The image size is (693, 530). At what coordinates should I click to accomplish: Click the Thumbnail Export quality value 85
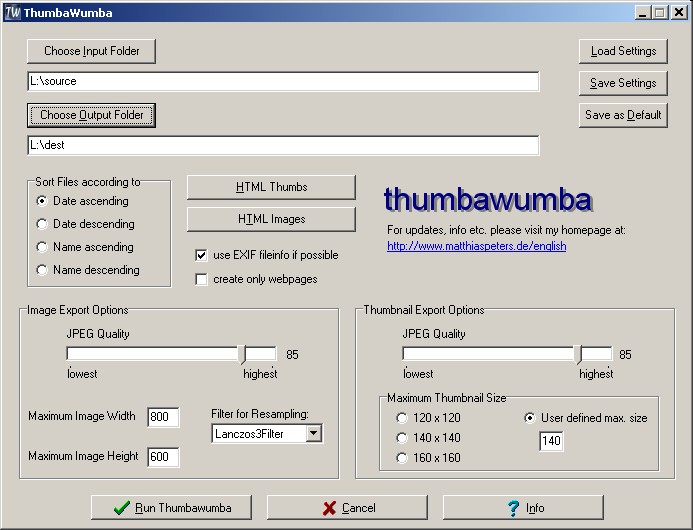tap(625, 355)
